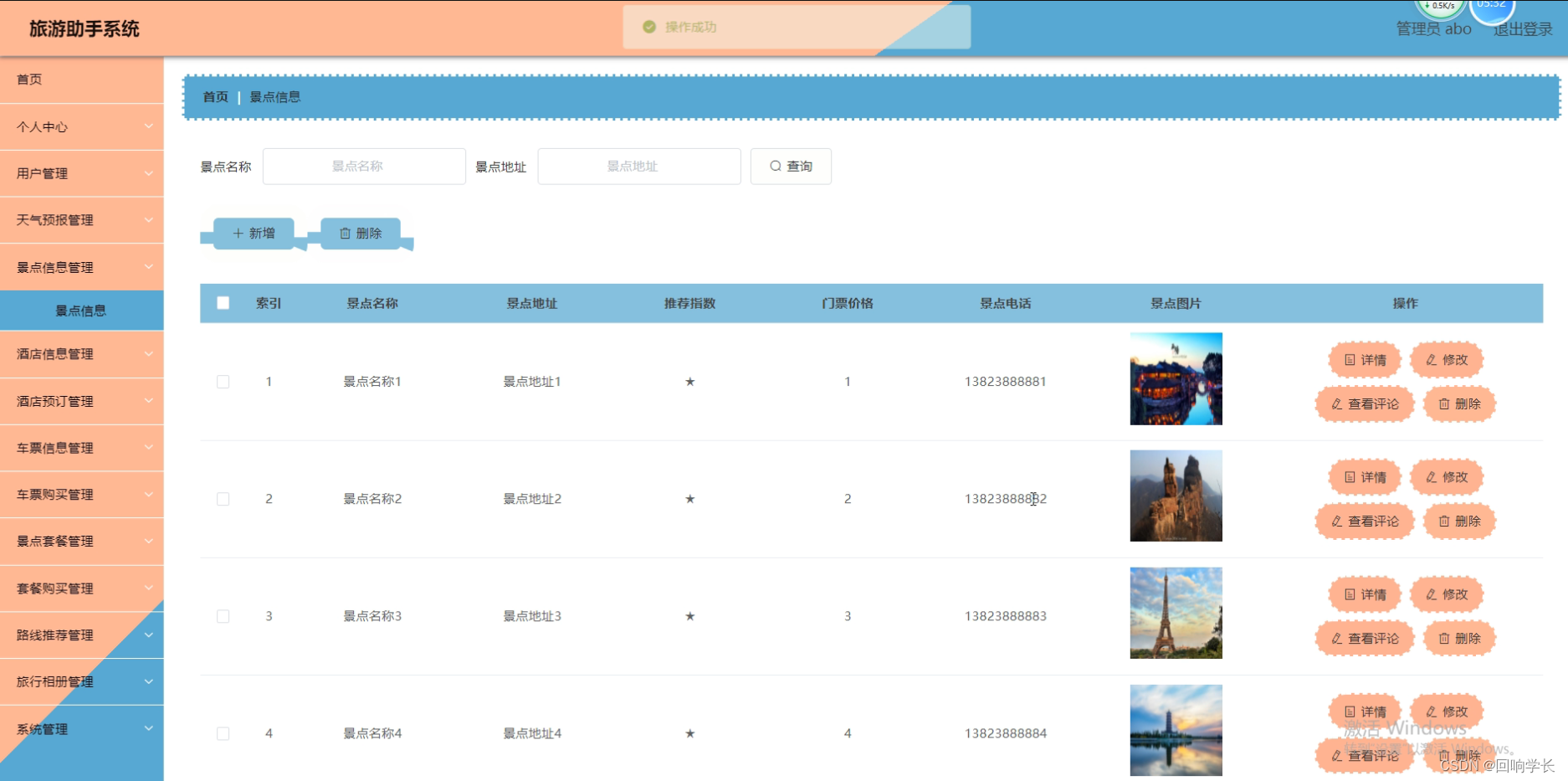Click the 退出登录 logout link

(x=1523, y=29)
